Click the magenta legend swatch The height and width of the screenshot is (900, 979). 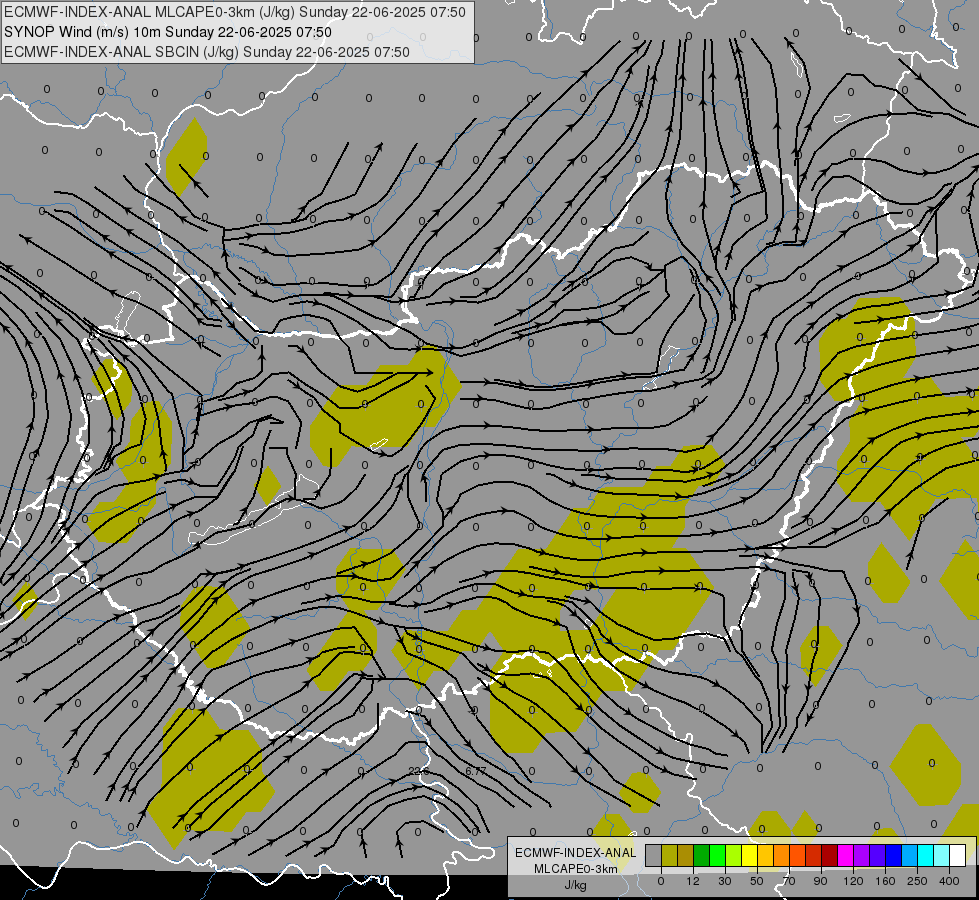click(x=846, y=855)
